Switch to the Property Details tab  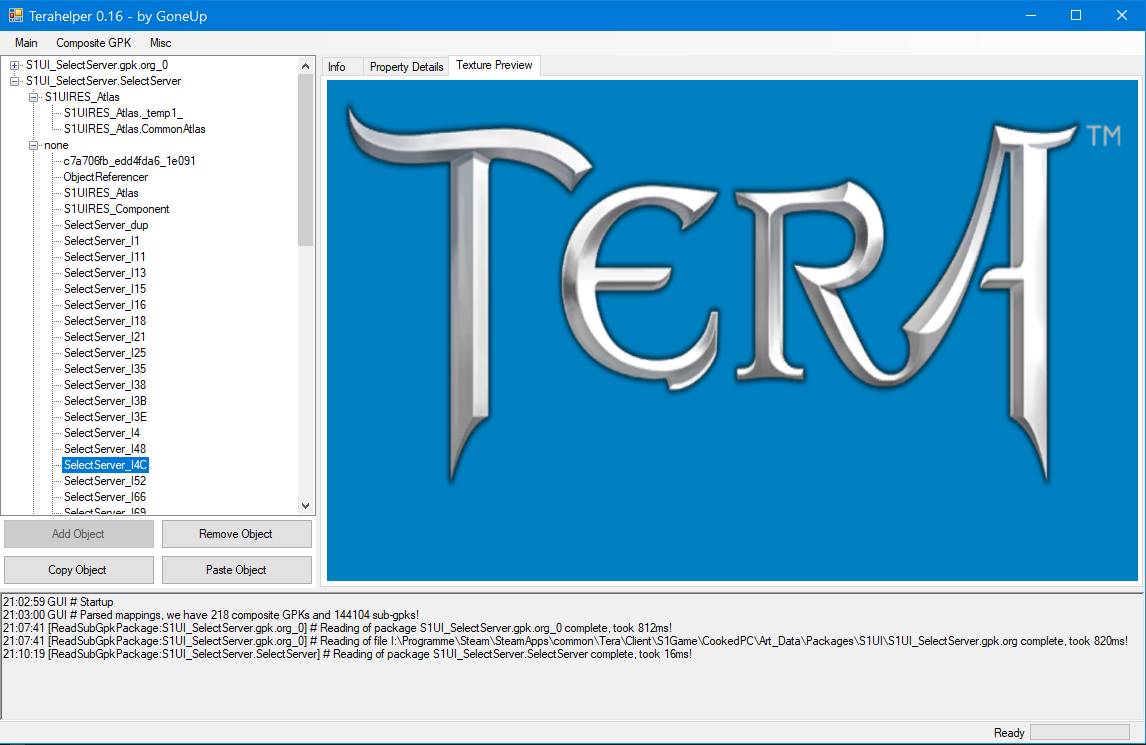(x=406, y=67)
